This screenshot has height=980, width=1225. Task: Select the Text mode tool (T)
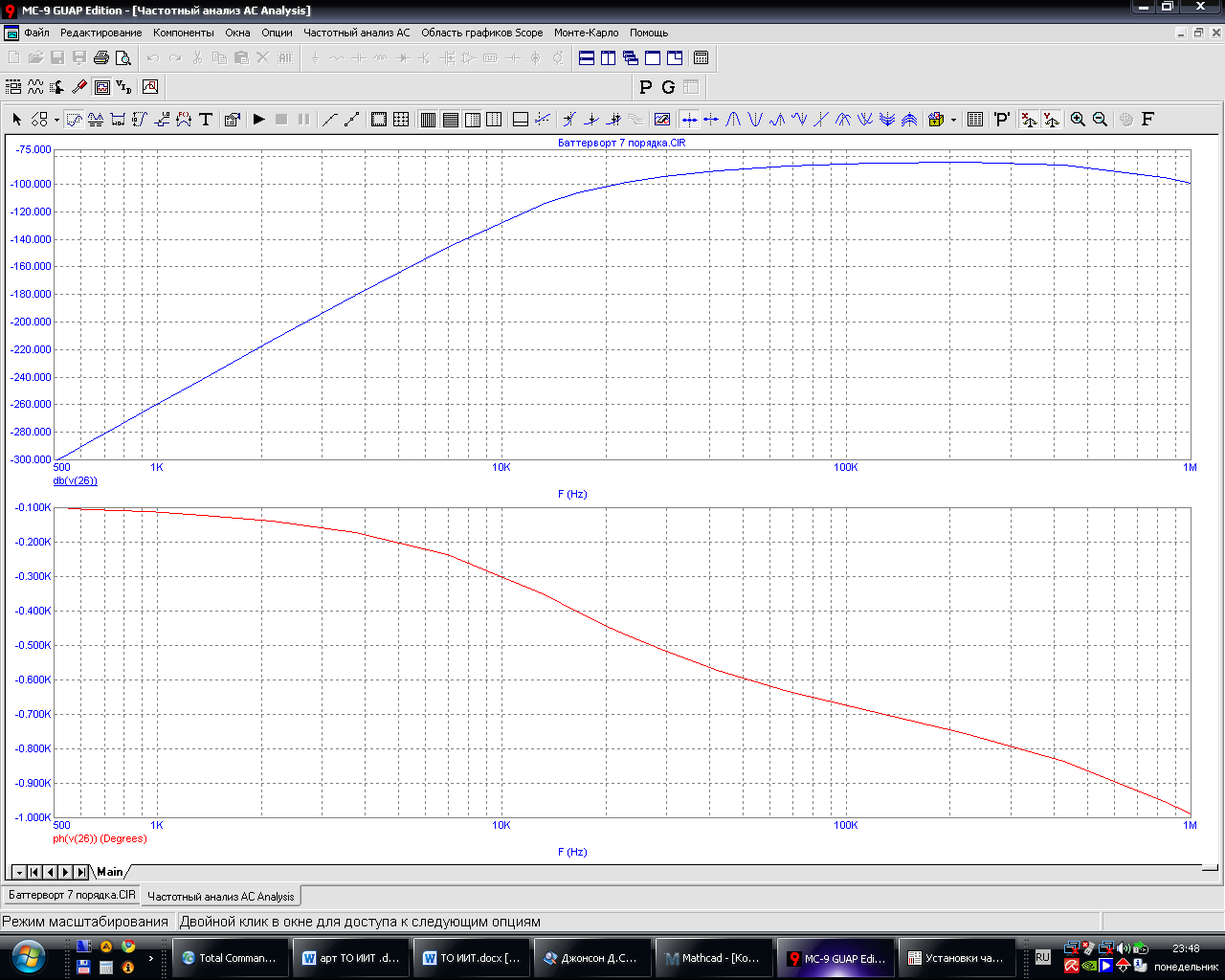[206, 119]
